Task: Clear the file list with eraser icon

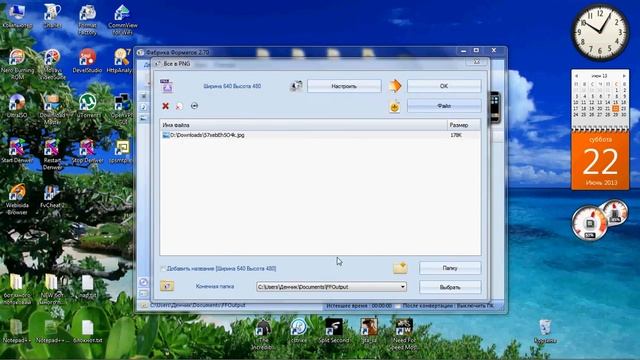Action: [179, 107]
